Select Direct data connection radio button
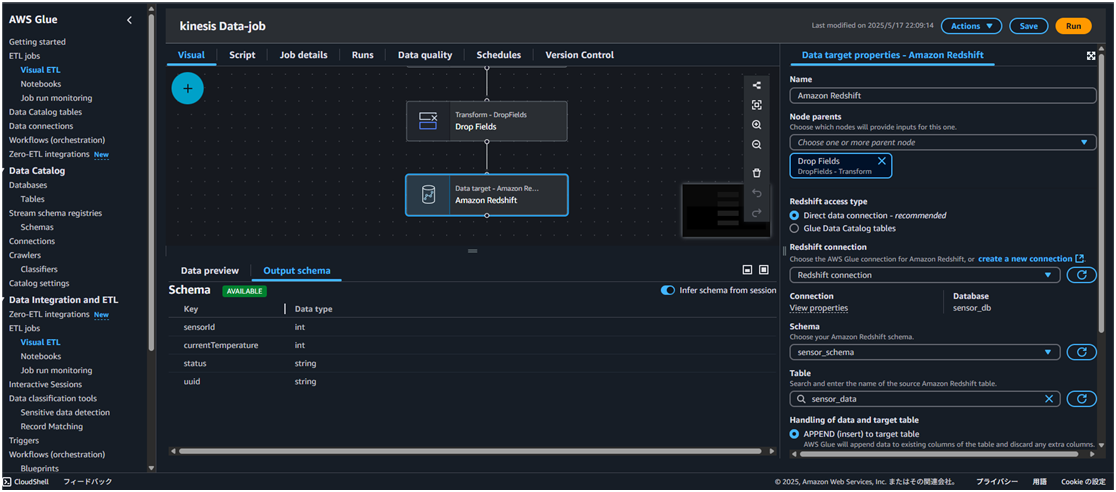This screenshot has height=492, width=1116. click(794, 215)
